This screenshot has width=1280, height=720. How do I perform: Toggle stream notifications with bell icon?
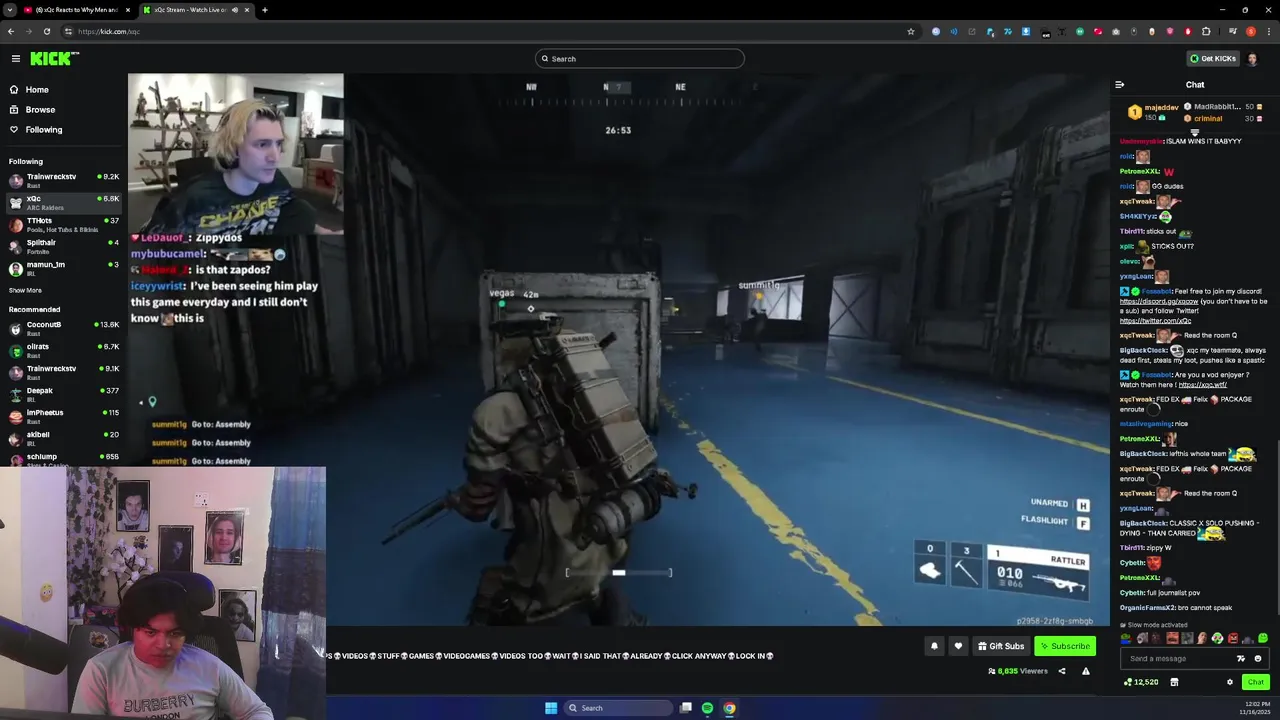pos(934,646)
